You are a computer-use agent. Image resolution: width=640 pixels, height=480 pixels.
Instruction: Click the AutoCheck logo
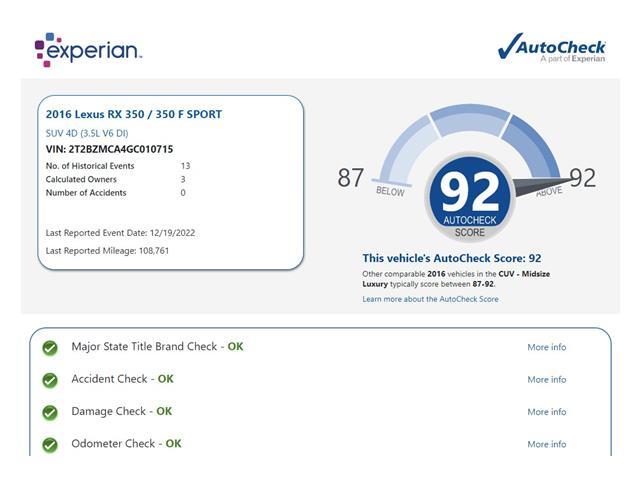tap(551, 48)
